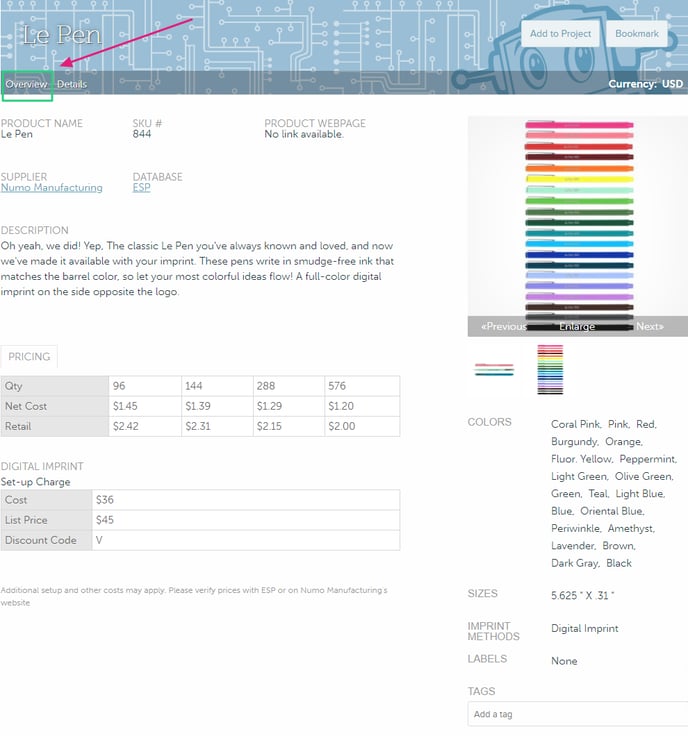The width and height of the screenshot is (688, 736).
Task: Advance to the next product image
Action: pos(649,327)
